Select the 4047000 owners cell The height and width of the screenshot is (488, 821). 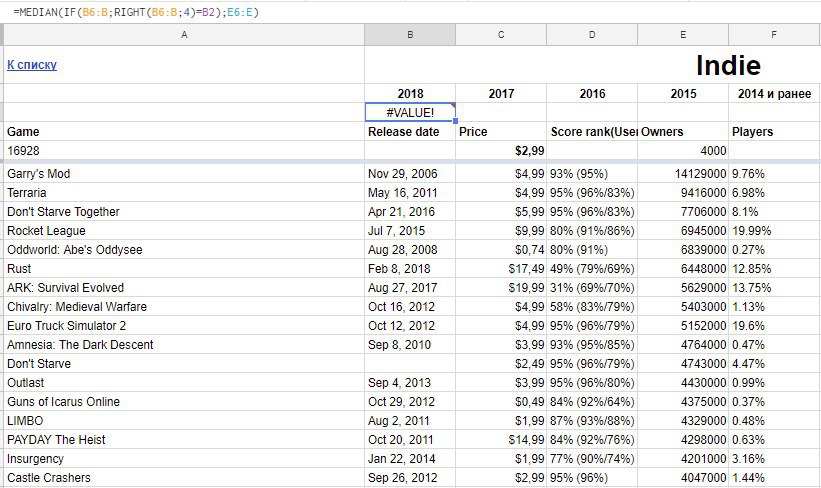683,478
